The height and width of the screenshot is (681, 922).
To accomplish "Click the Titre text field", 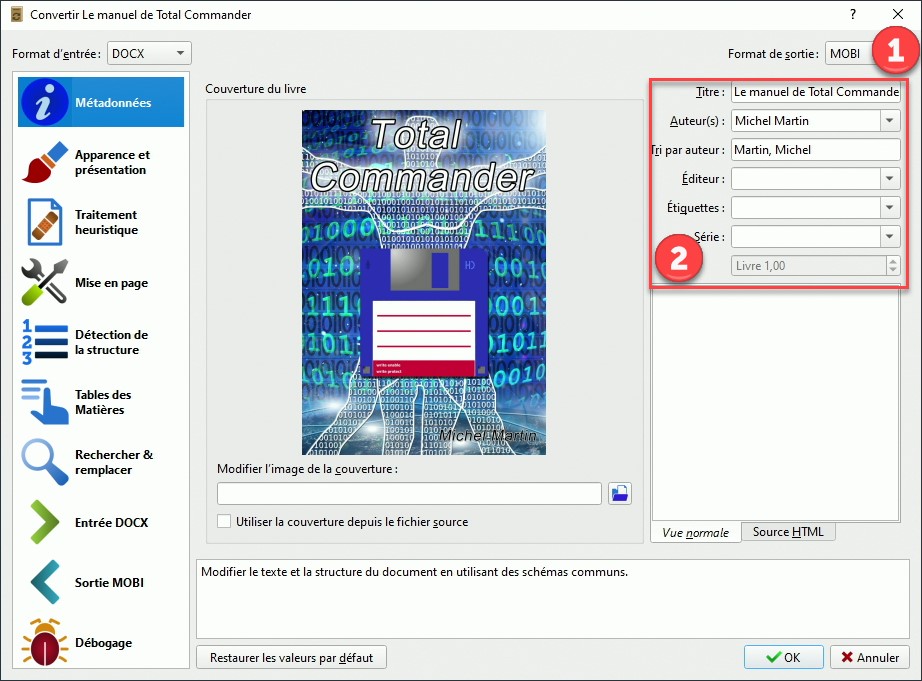I will click(815, 92).
